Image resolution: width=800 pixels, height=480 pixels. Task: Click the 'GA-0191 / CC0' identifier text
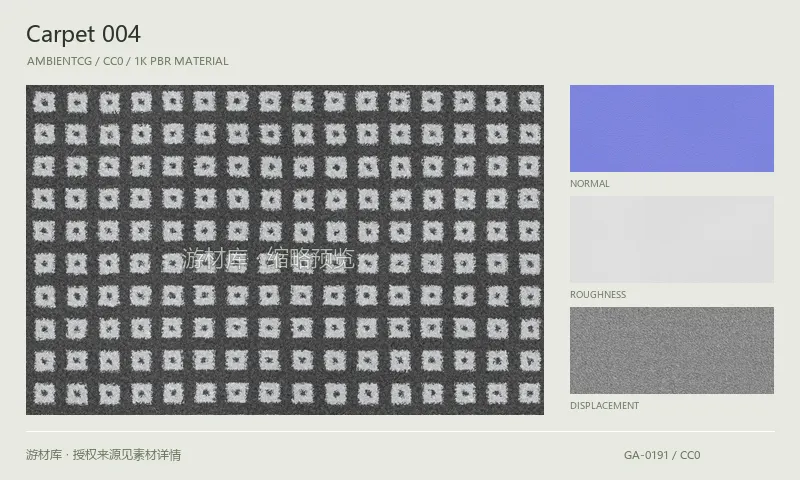point(662,455)
